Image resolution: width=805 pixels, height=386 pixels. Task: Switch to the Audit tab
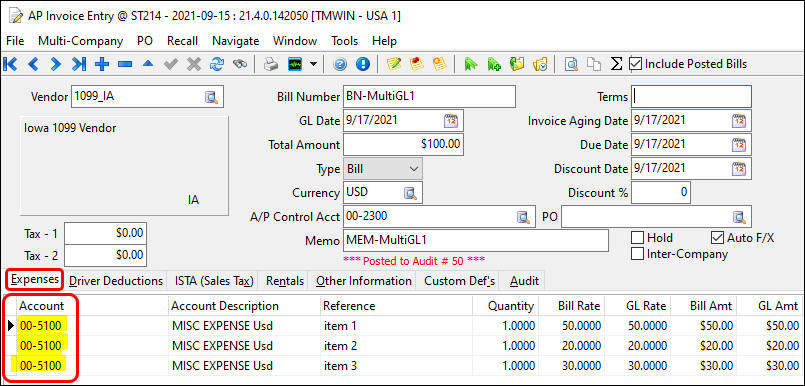[524, 281]
